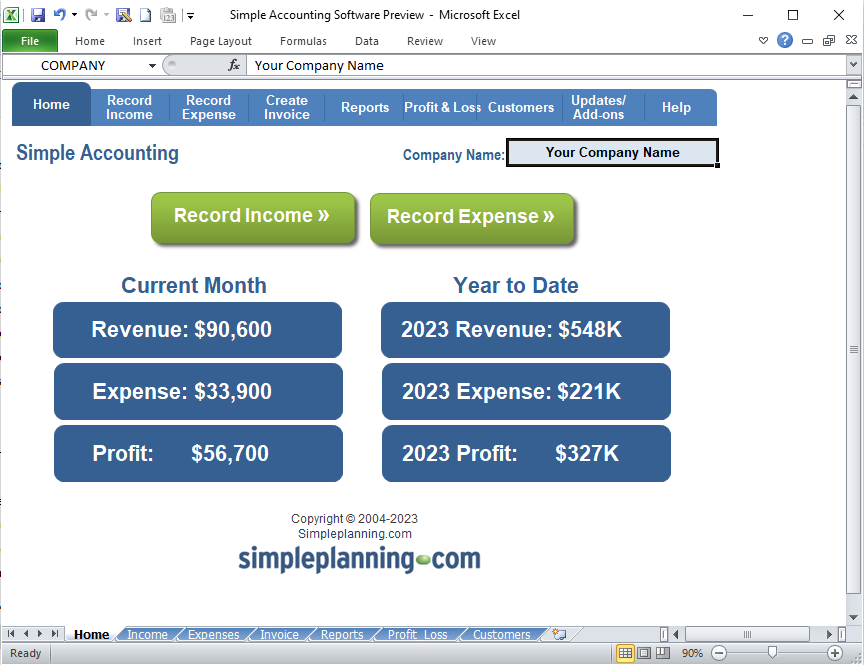Select the Your Company Name cell
Screen dimensions: 864x665
click(x=612, y=153)
